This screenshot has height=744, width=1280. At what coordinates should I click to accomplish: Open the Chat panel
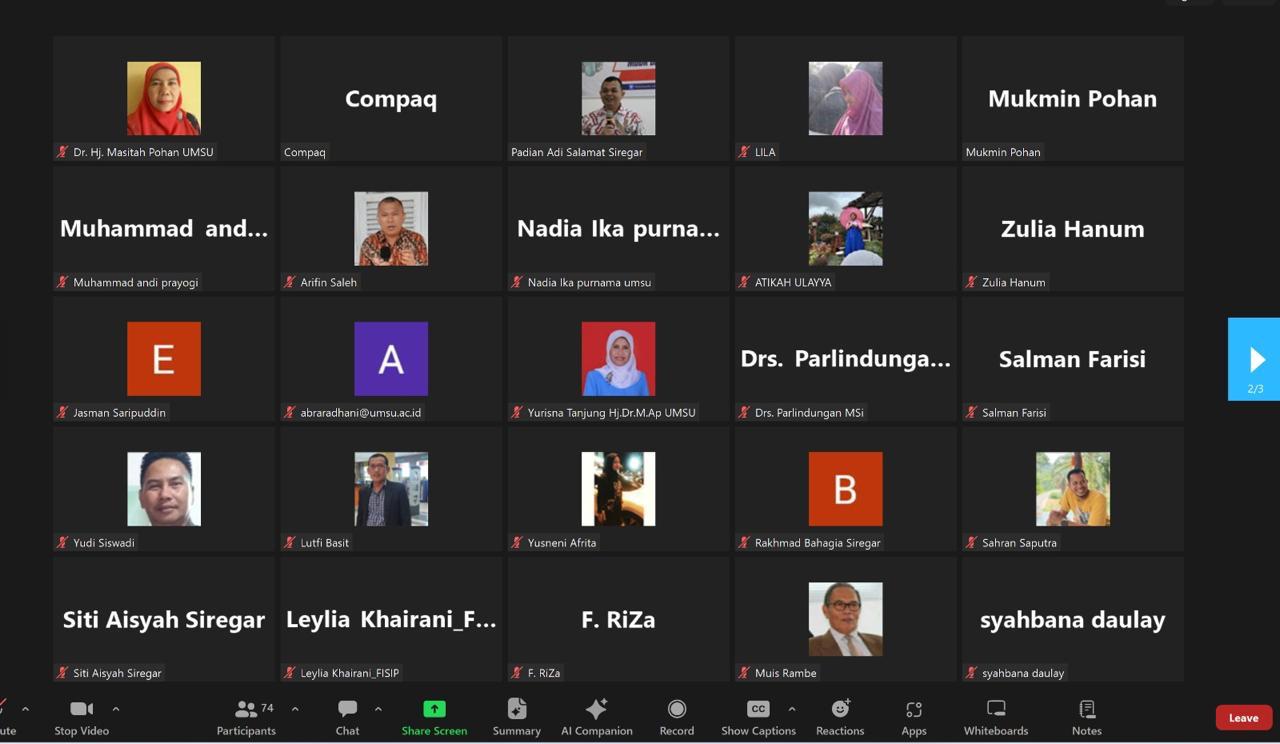click(x=347, y=716)
